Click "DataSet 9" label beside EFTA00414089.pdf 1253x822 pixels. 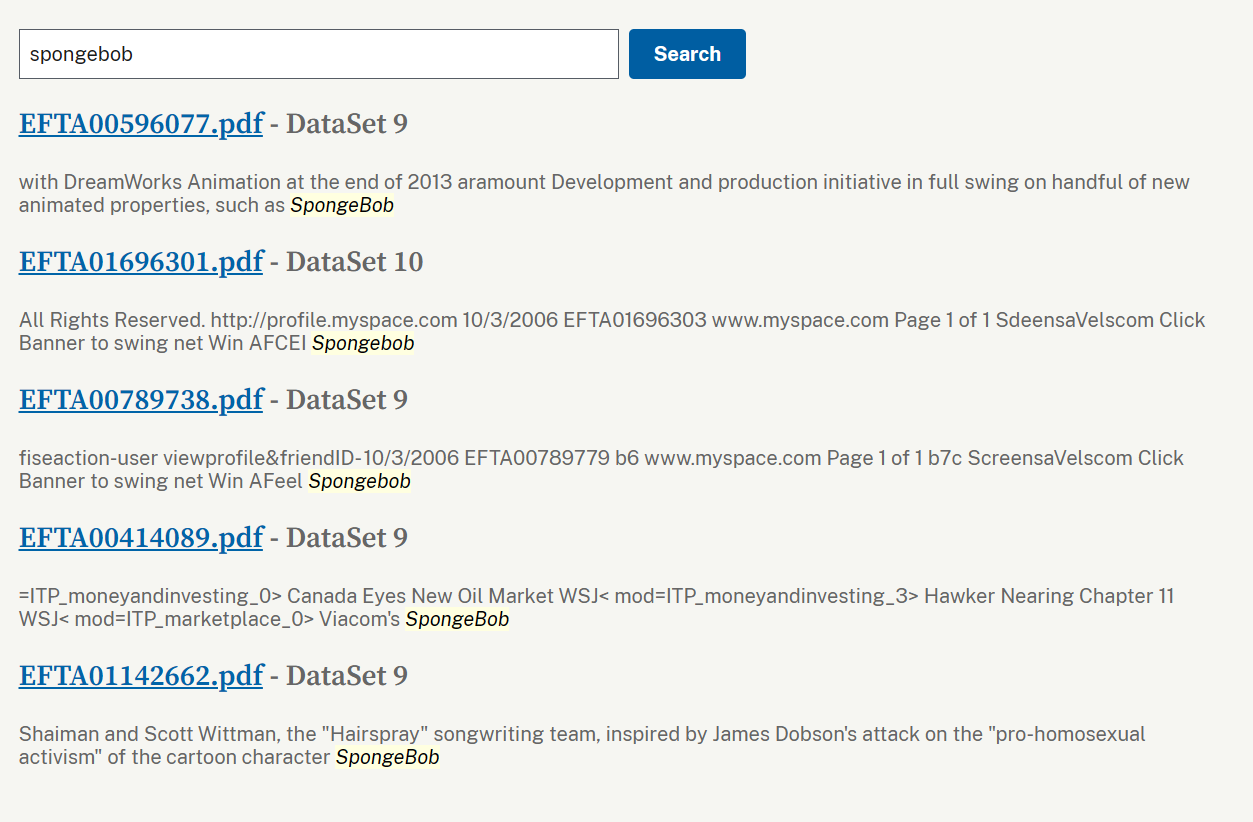[x=346, y=538]
